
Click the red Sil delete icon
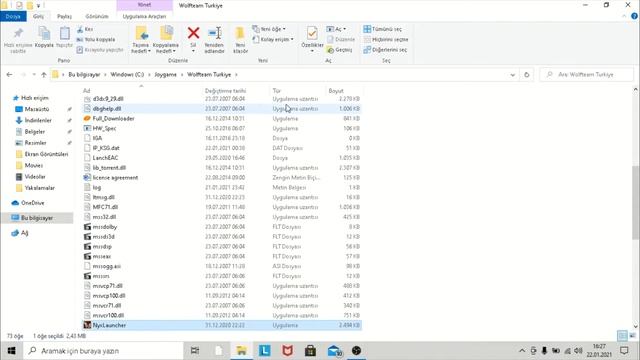click(193, 33)
